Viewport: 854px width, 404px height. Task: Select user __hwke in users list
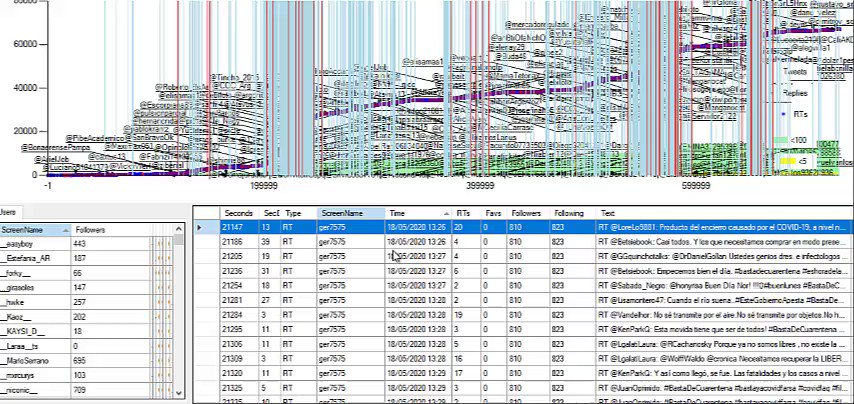point(35,302)
